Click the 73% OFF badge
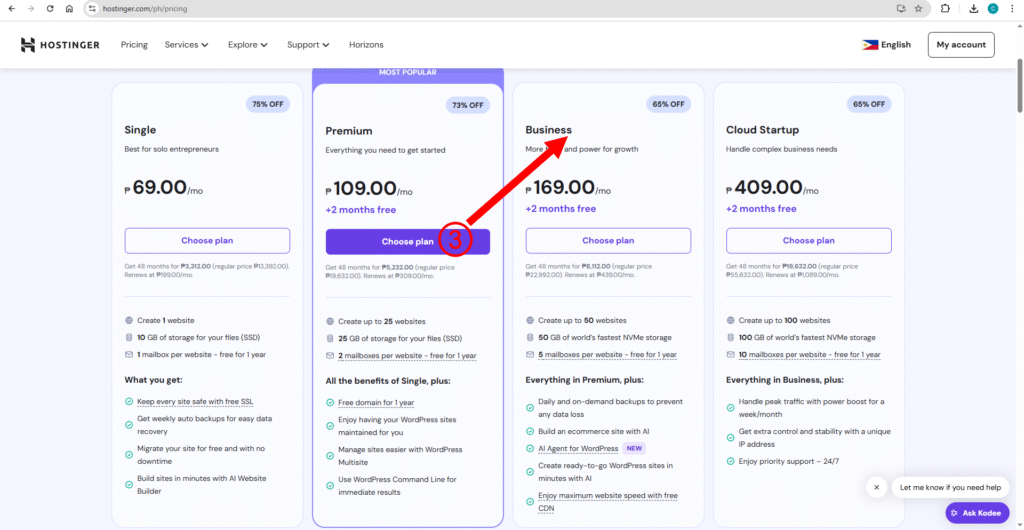Image resolution: width=1024 pixels, height=530 pixels. coord(468,105)
